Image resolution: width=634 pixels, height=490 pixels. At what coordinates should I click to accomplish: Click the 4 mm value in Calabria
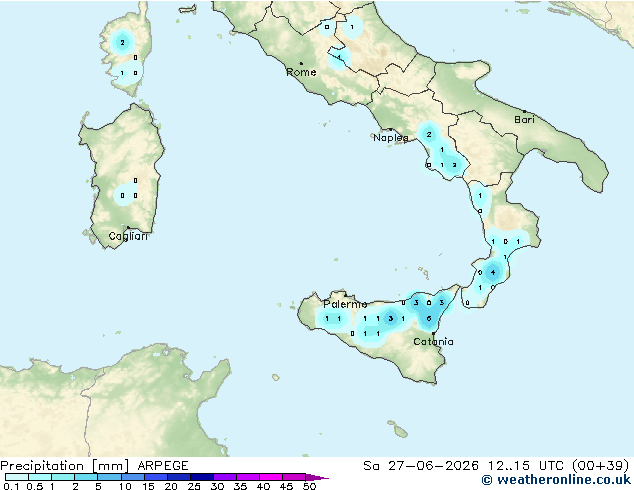coord(492,272)
